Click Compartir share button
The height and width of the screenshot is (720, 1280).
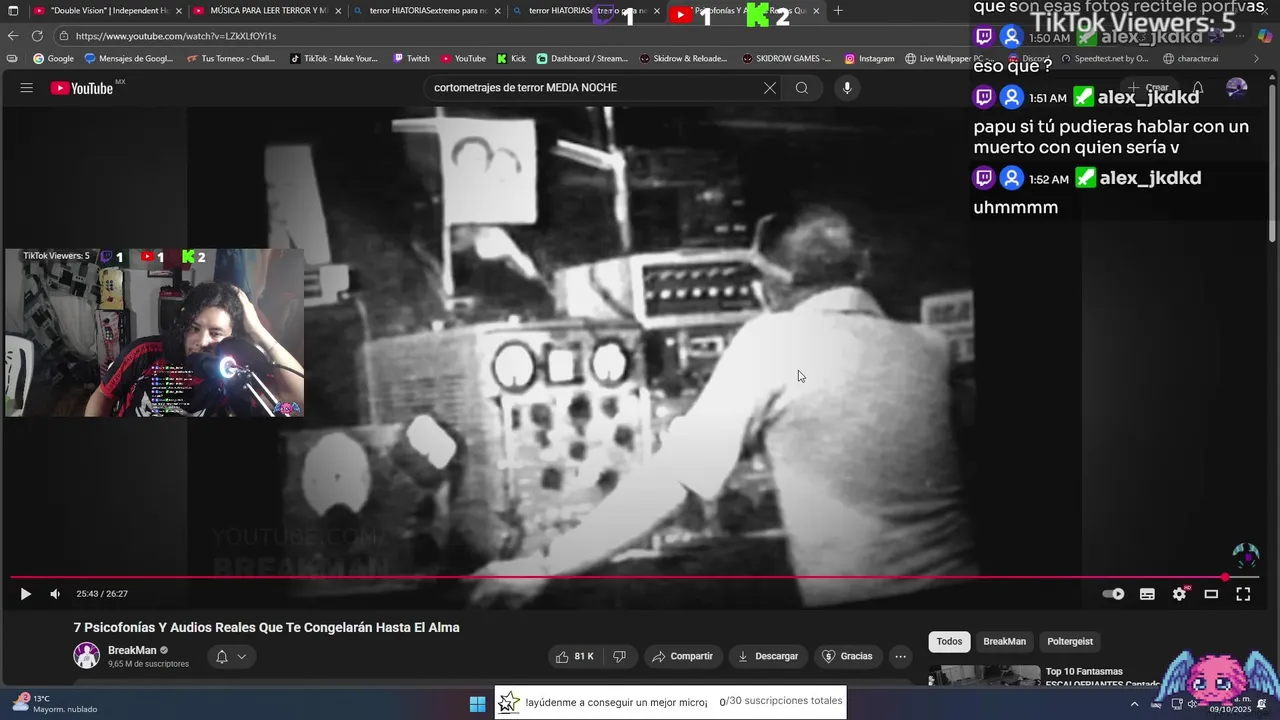click(x=682, y=656)
